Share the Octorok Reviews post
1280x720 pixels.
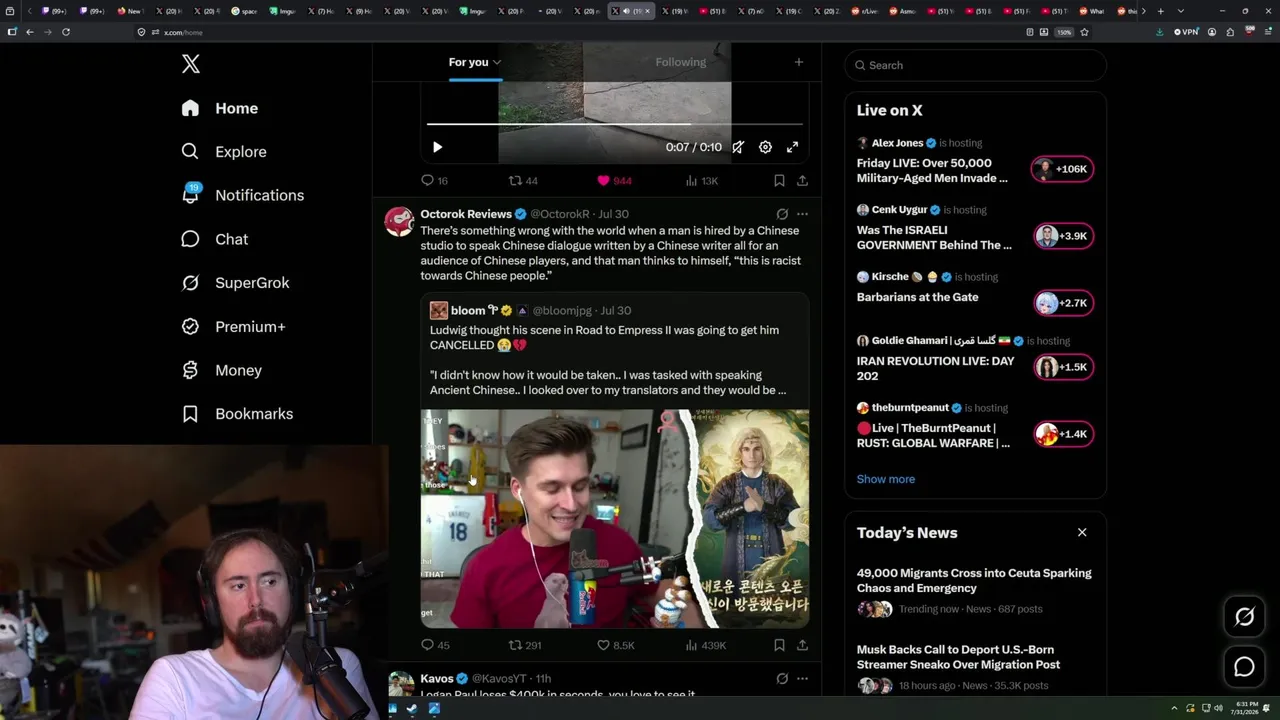pos(802,645)
